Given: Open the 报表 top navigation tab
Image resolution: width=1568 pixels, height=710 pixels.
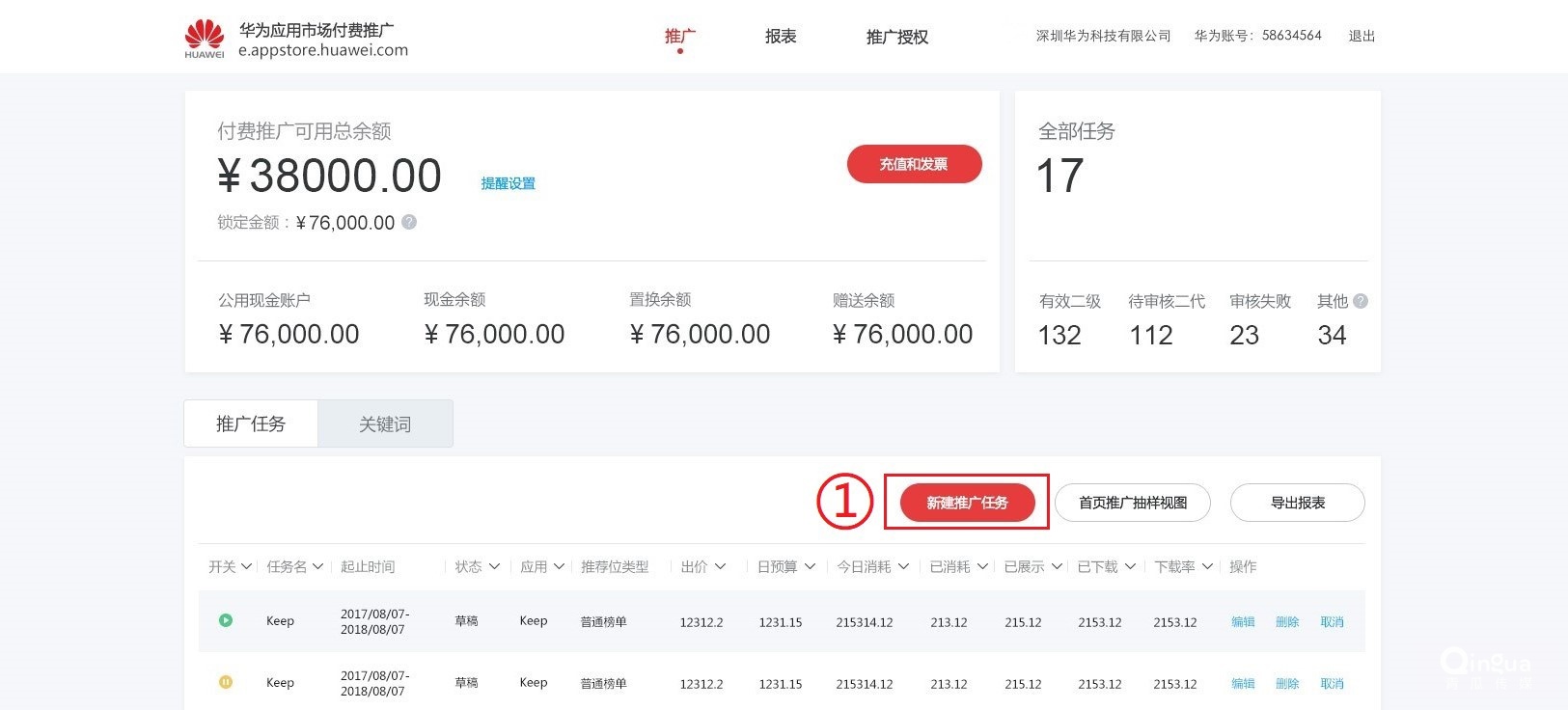Looking at the screenshot, I should pos(781,37).
